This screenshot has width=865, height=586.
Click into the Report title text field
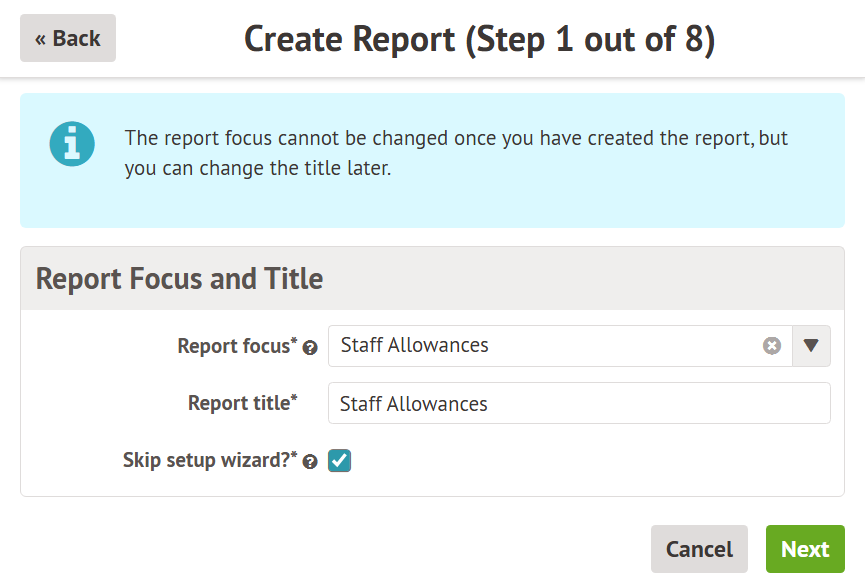(579, 404)
